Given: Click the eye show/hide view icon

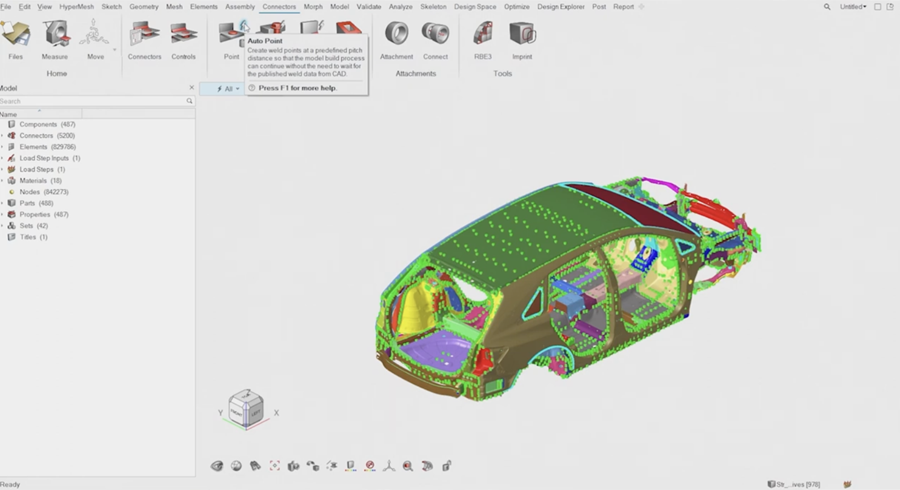Looking at the screenshot, I should (x=217, y=466).
